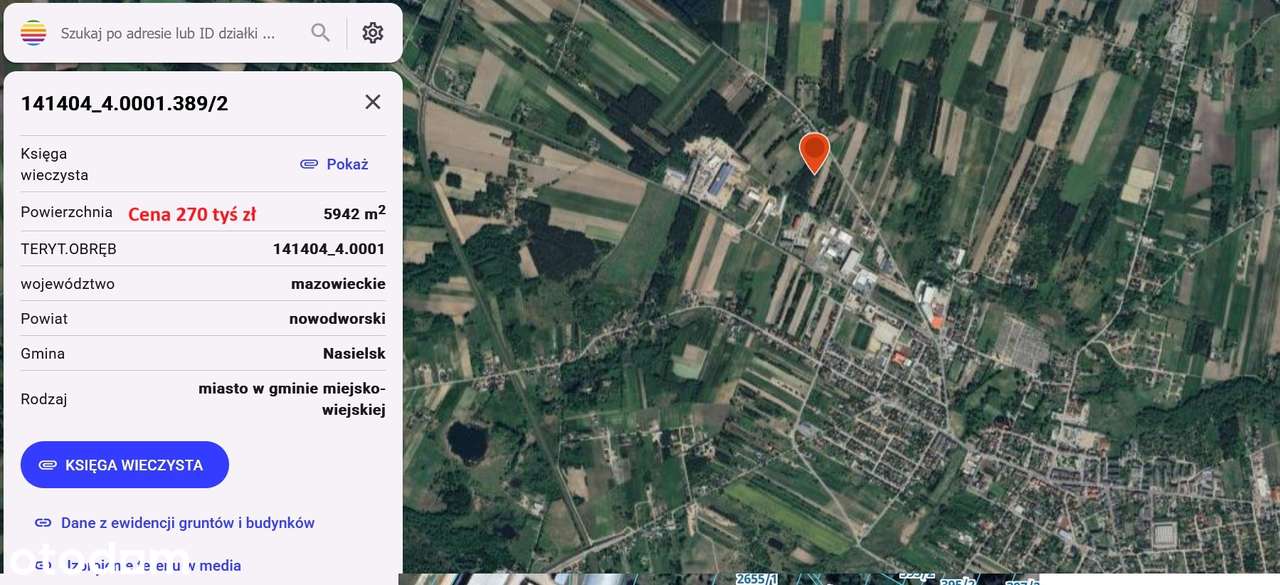Click the red location pin on map
This screenshot has height=585, width=1280.
pyautogui.click(x=815, y=153)
